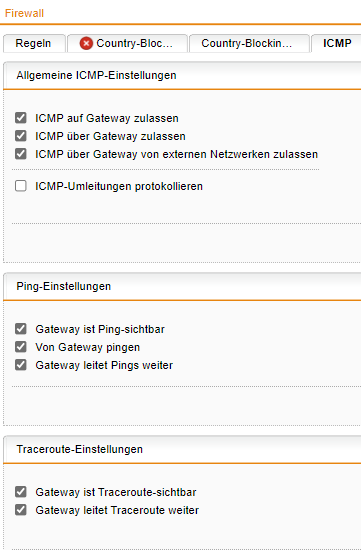Collapse the Traceroute-Einstellungen section header
The width and height of the screenshot is (361, 550).
(x=182, y=449)
